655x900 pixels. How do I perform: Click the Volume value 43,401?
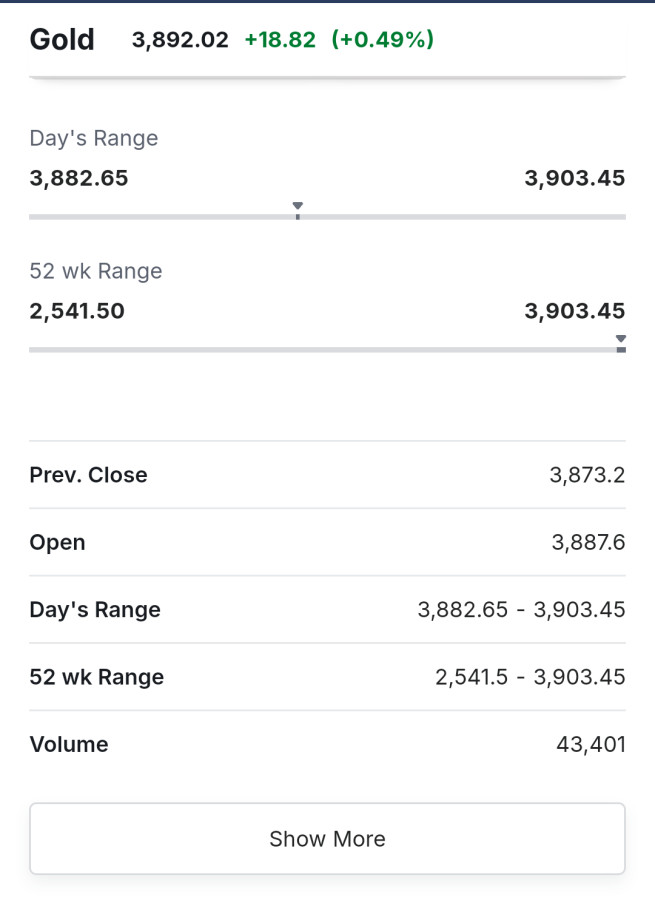click(590, 744)
